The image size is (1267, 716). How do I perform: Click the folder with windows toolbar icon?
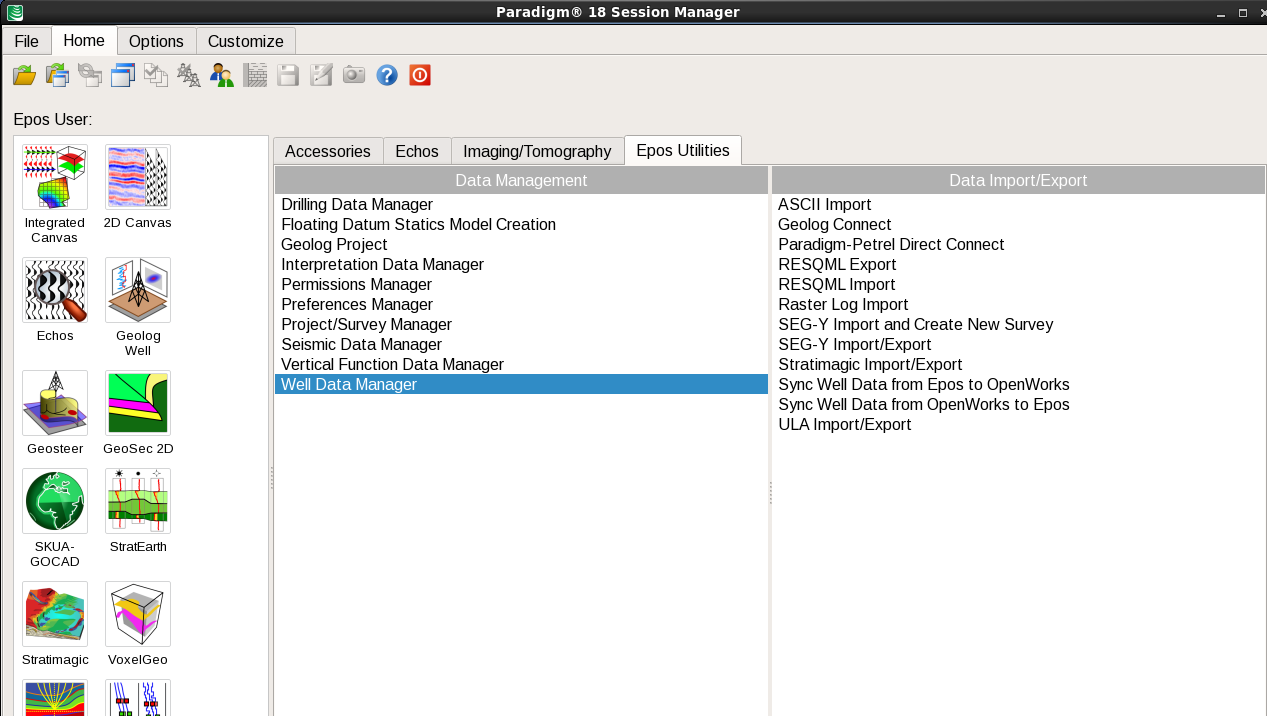[57, 75]
